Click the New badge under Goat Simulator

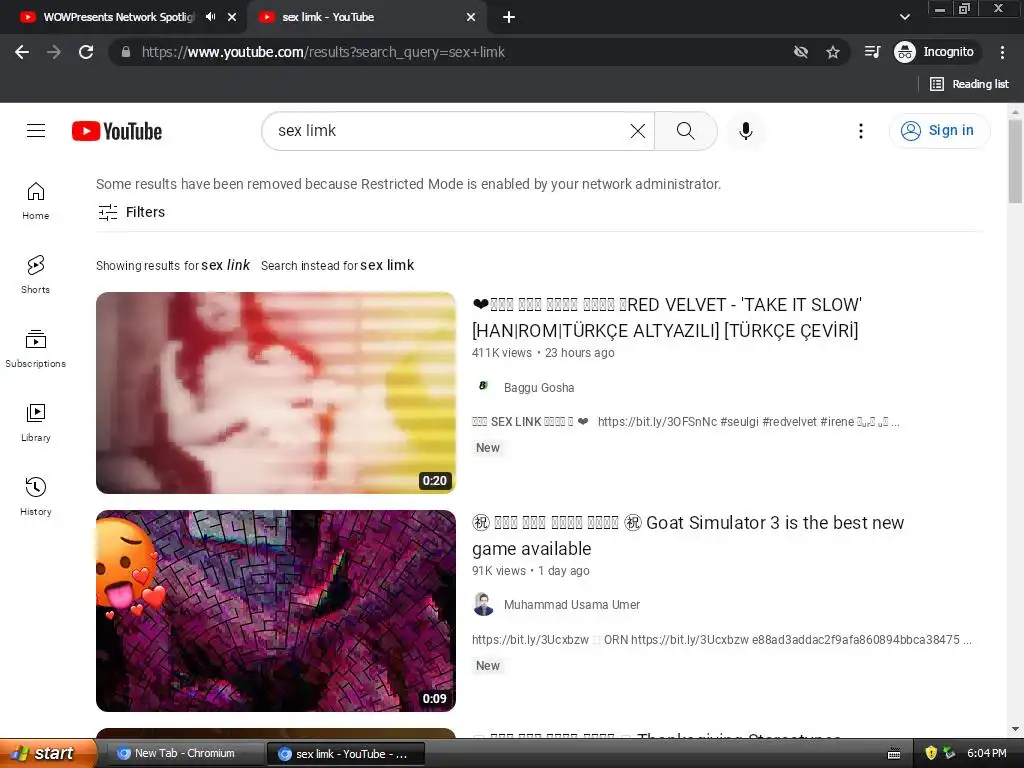[x=488, y=665]
